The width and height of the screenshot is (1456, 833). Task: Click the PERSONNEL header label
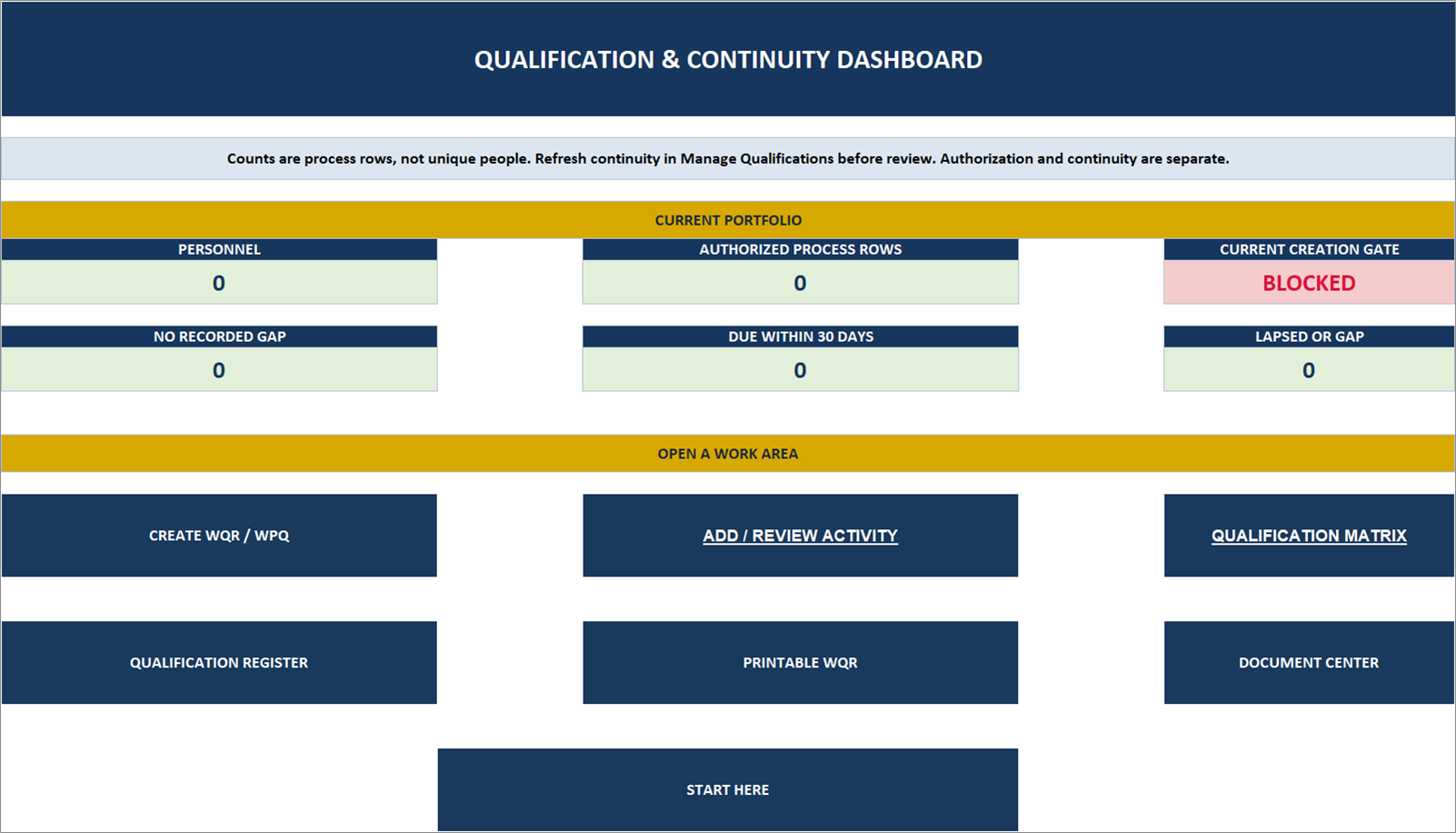219,249
